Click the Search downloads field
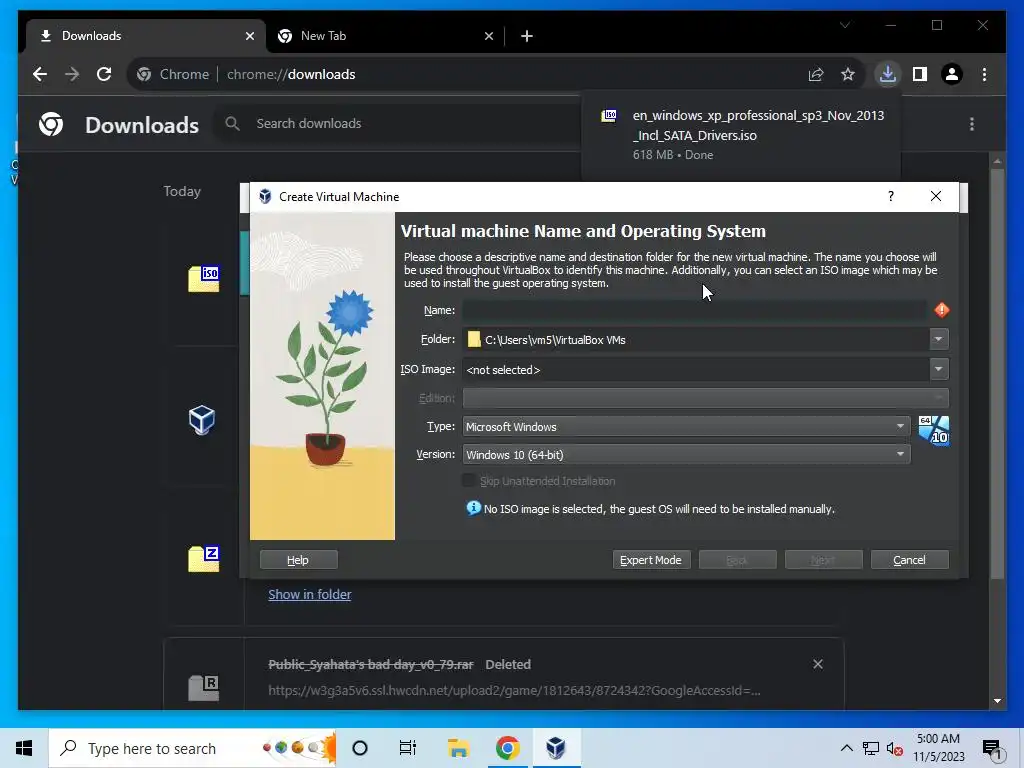This screenshot has height=768, width=1024. click(398, 123)
